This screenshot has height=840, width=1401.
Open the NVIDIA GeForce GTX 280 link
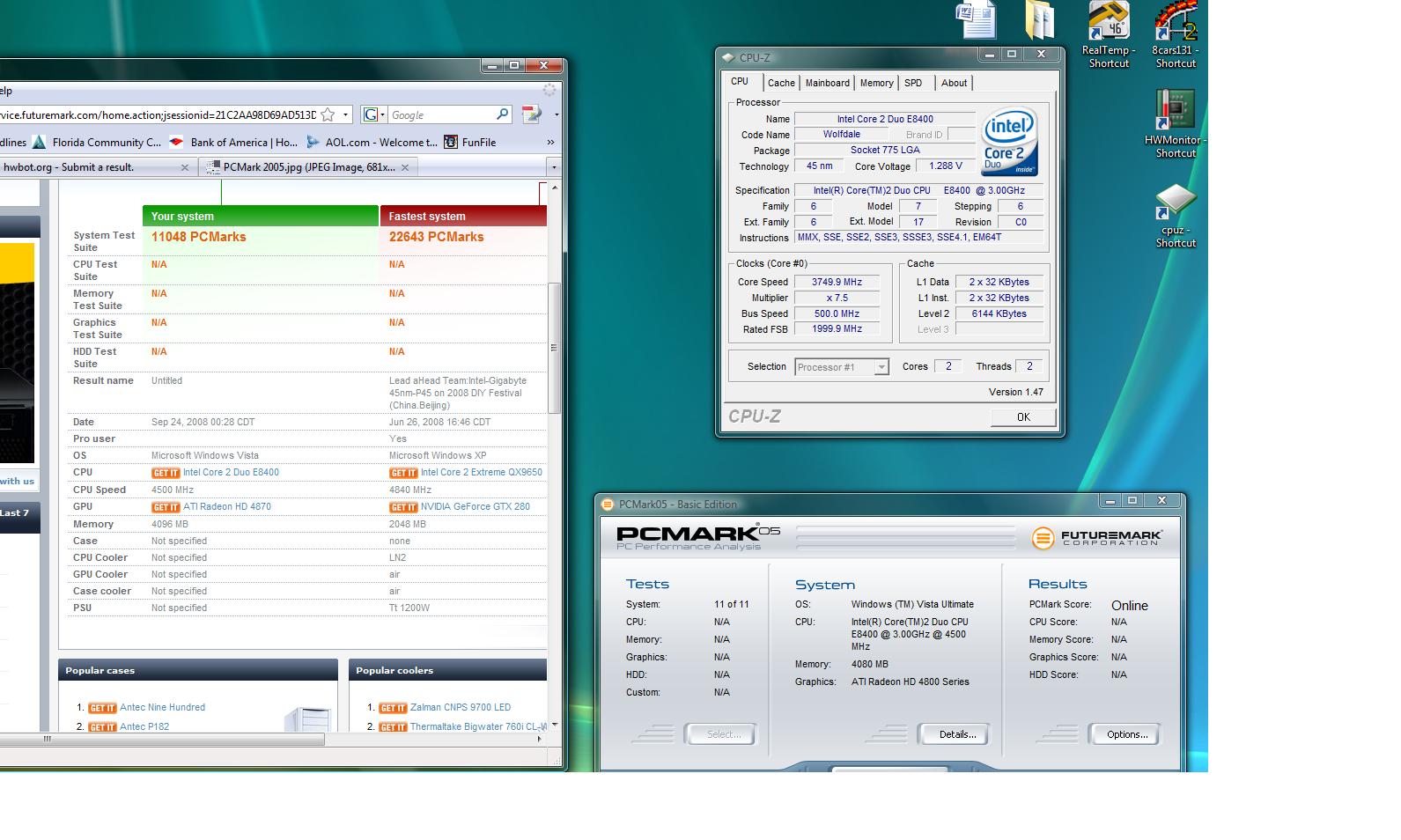(x=476, y=507)
